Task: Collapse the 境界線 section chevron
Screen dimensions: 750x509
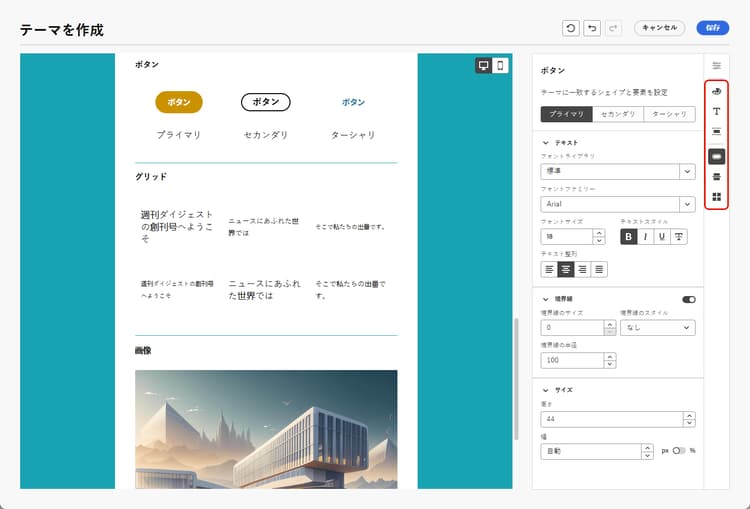Action: tap(545, 299)
